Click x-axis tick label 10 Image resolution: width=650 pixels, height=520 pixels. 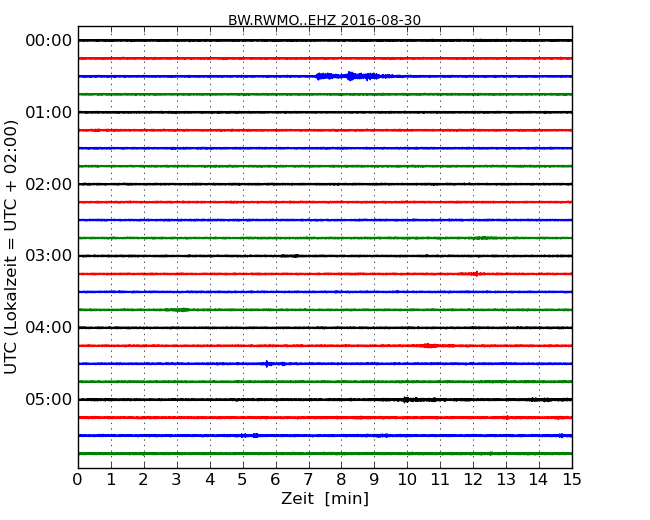tap(407, 480)
